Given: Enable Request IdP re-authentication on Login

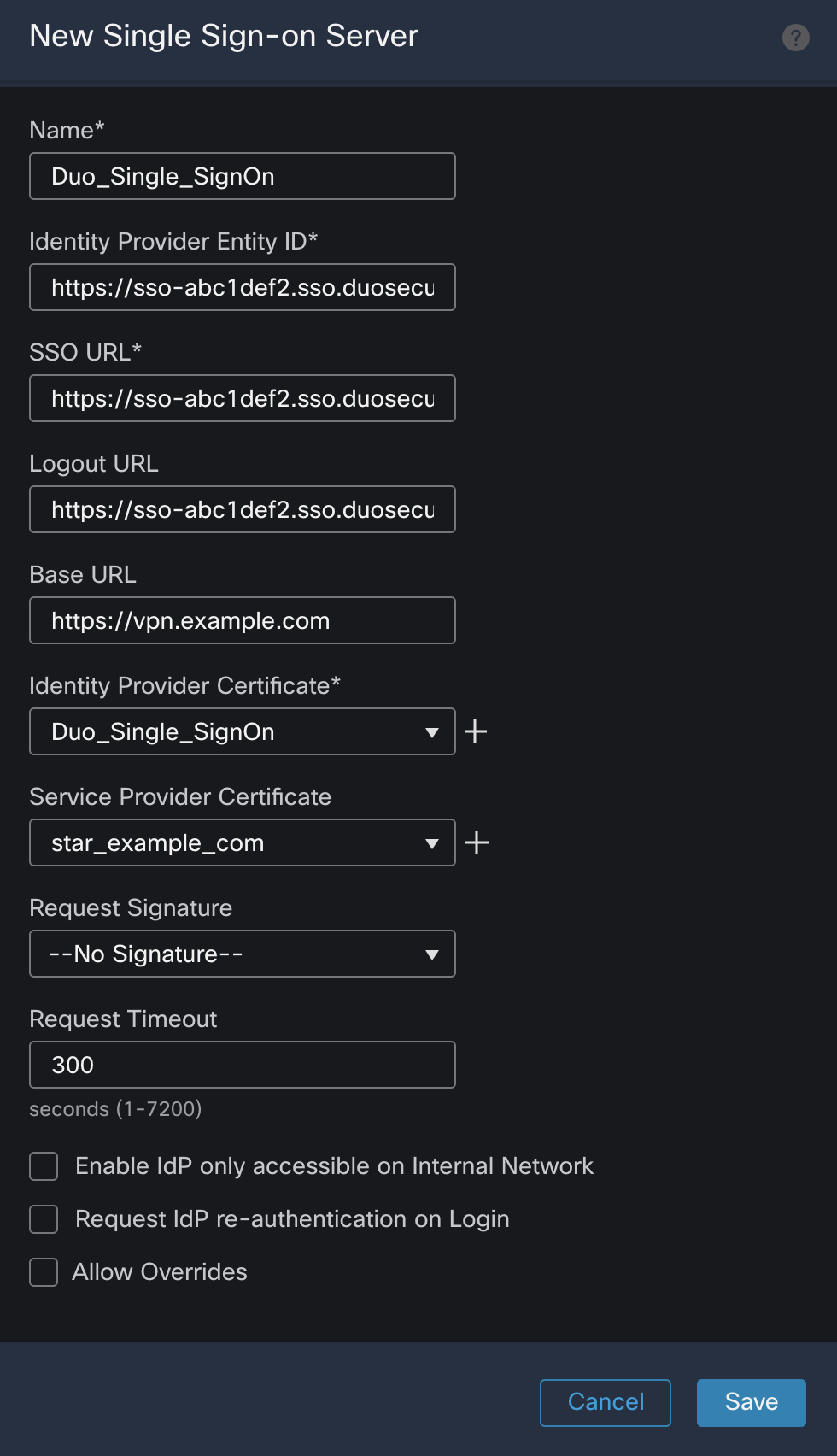Looking at the screenshot, I should (43, 1218).
